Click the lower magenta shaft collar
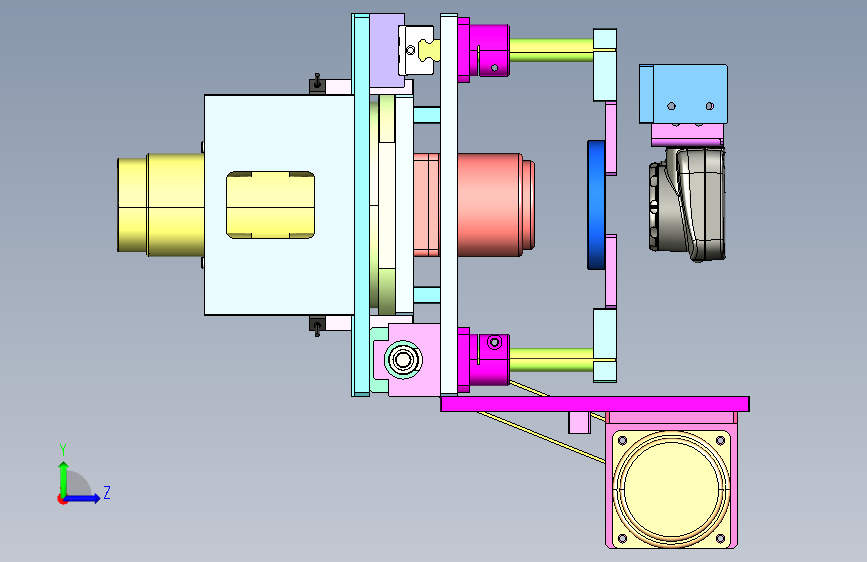The width and height of the screenshot is (867, 562). (489, 360)
